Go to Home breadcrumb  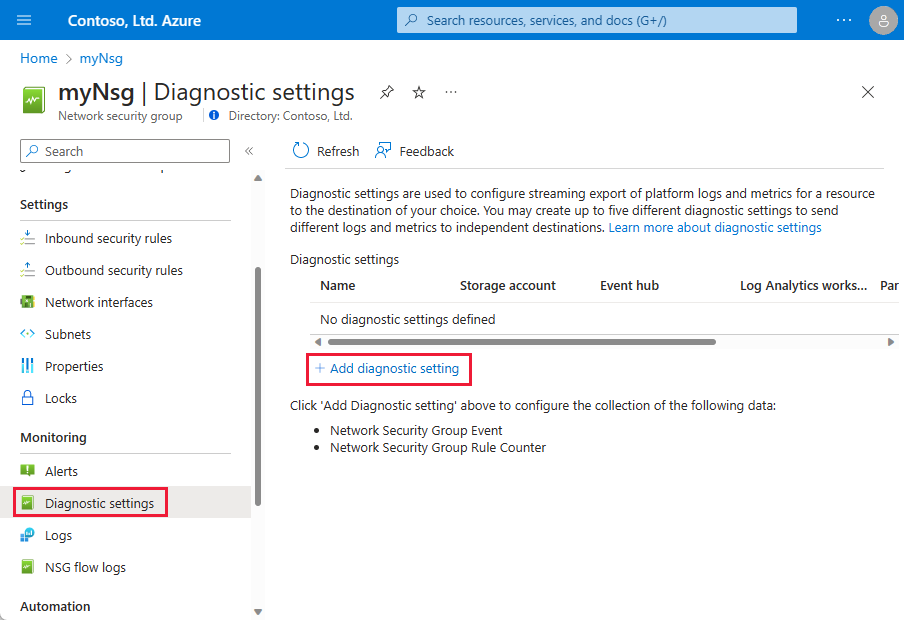click(38, 58)
